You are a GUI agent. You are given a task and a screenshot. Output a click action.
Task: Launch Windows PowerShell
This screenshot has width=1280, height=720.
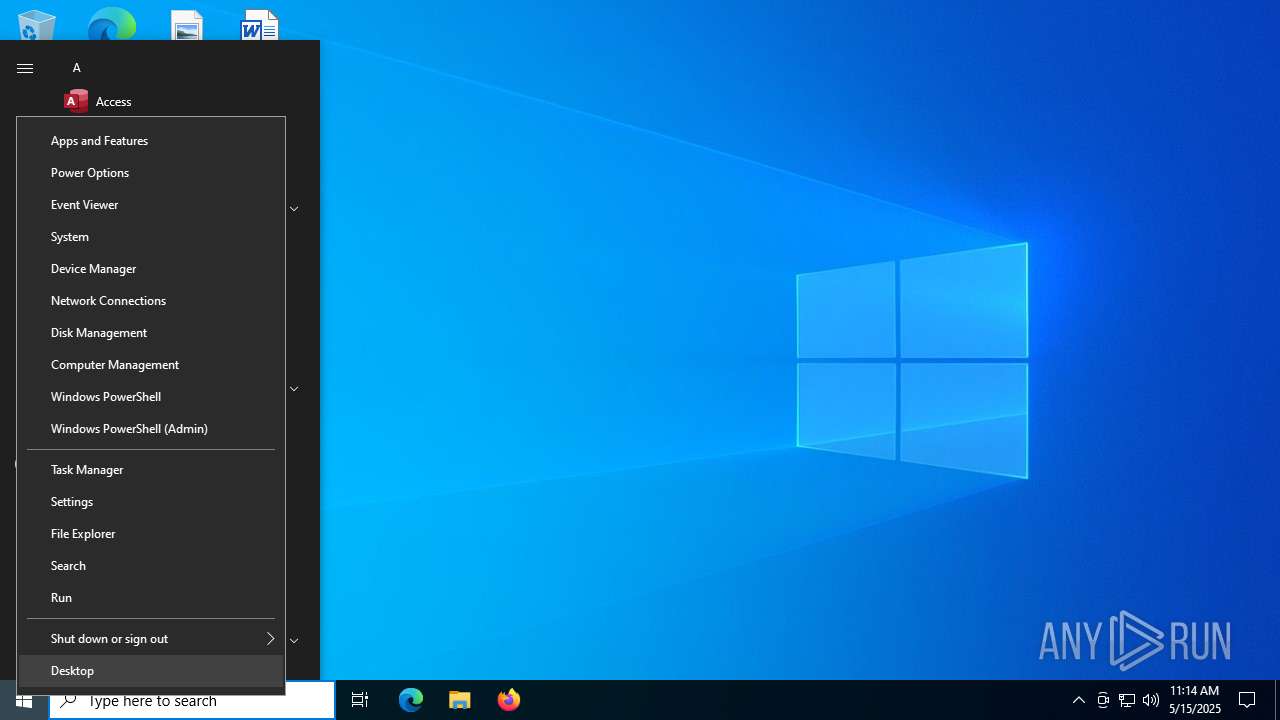(x=151, y=397)
